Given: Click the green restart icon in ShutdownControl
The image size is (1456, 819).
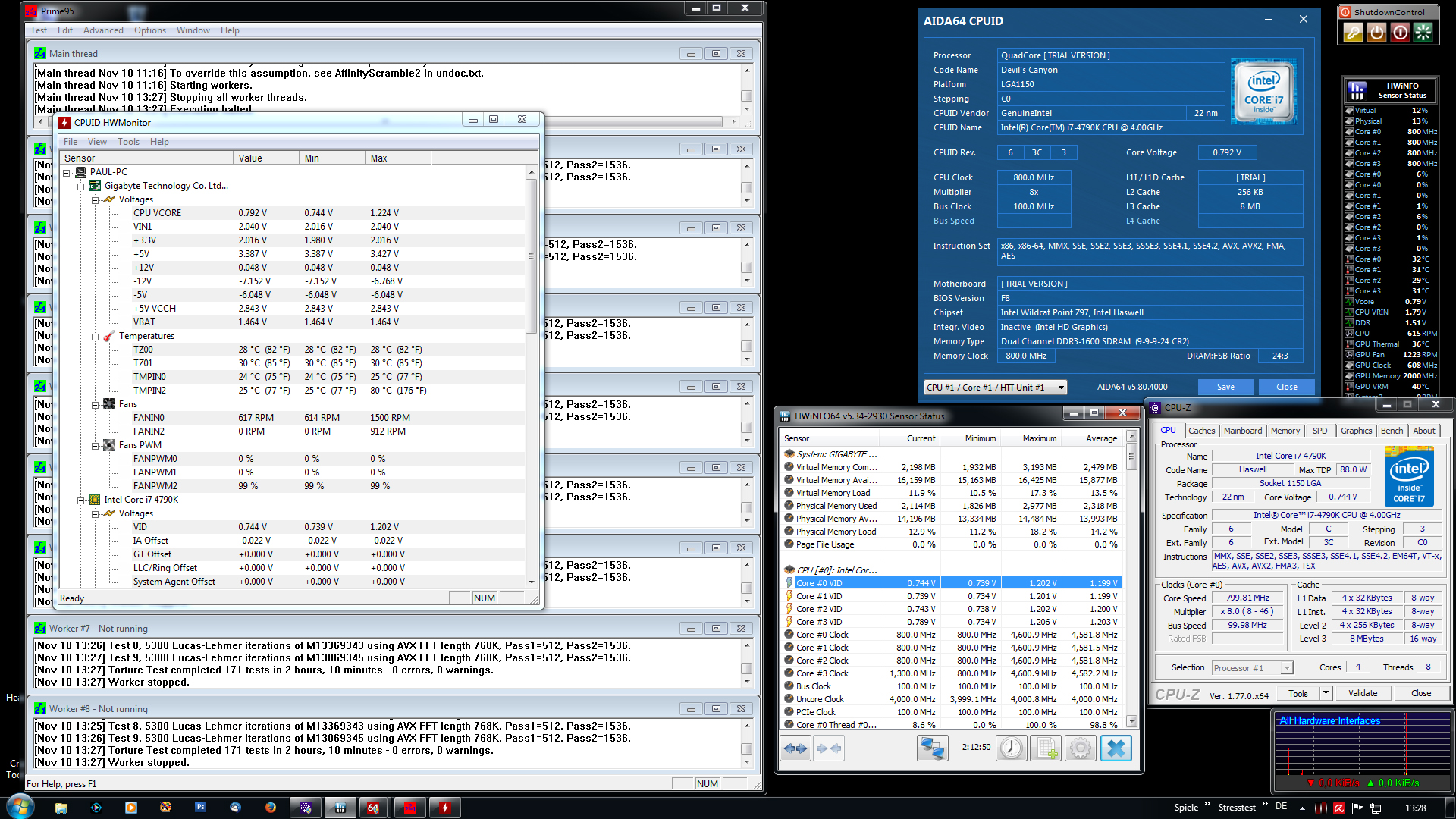Looking at the screenshot, I should click(1423, 33).
